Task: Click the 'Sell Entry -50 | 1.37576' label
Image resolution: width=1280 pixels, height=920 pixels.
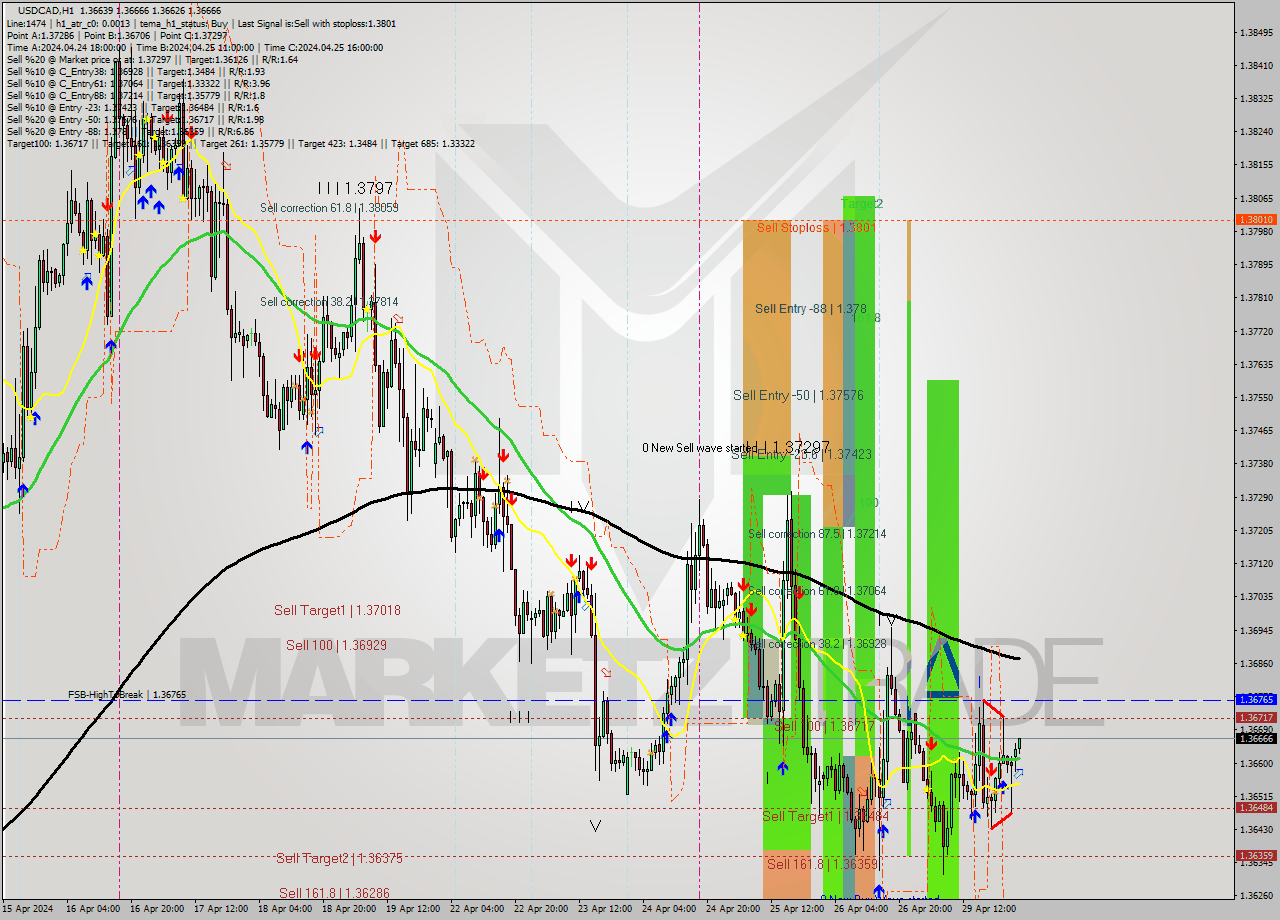Action: pyautogui.click(x=798, y=395)
